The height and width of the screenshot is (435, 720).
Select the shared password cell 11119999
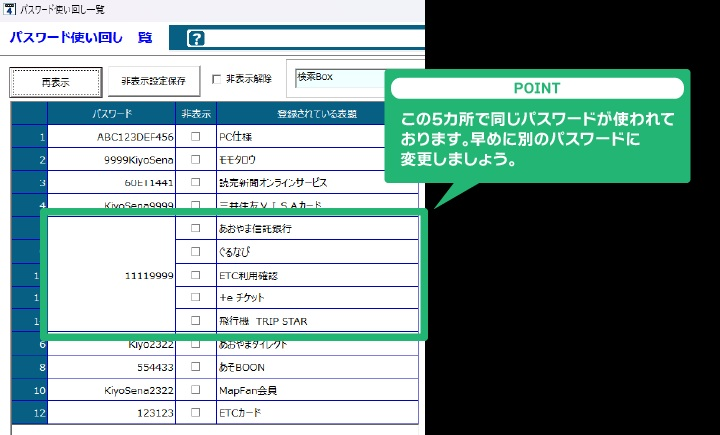click(x=112, y=274)
